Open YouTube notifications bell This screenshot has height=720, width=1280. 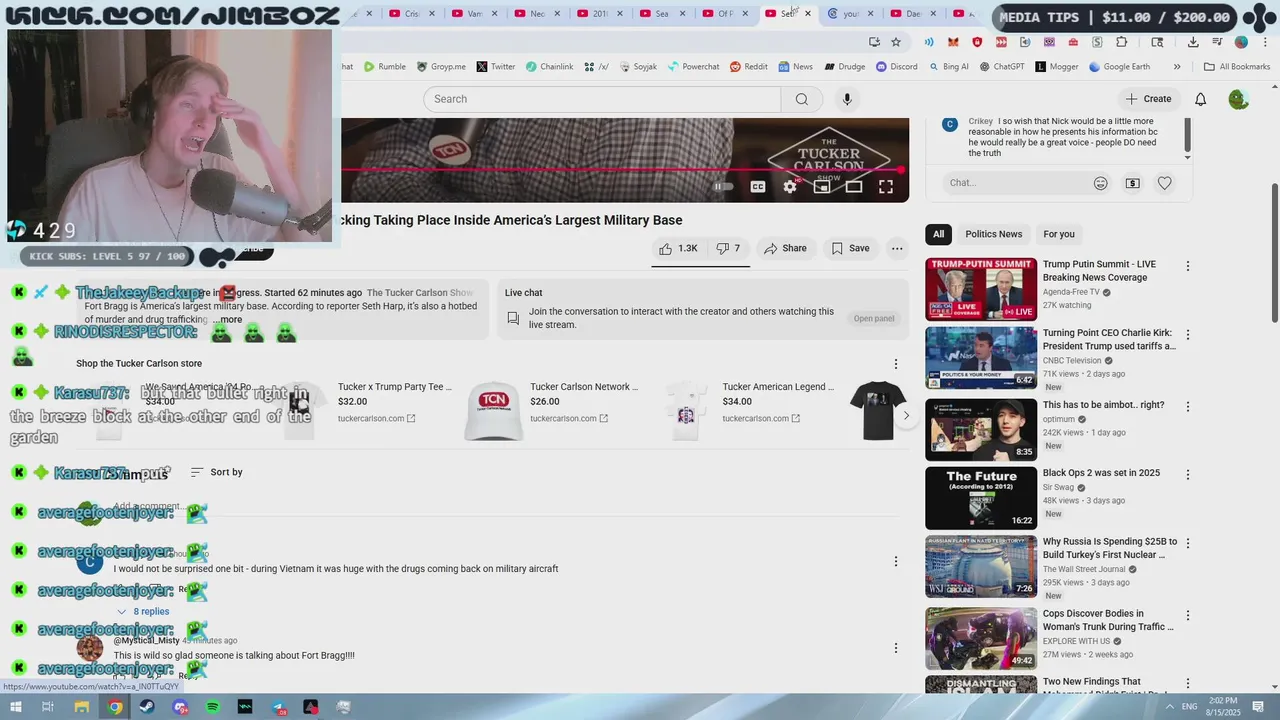point(1201,99)
